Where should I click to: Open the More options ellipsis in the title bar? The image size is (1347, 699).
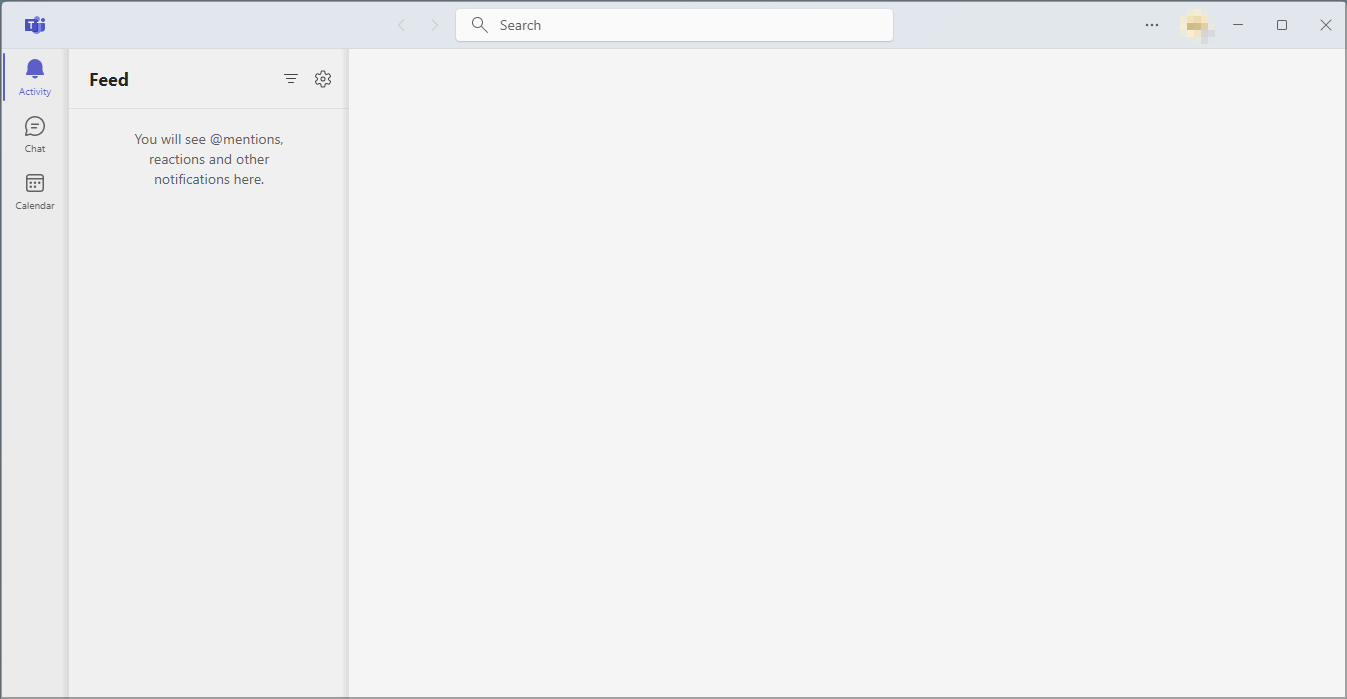1152,25
